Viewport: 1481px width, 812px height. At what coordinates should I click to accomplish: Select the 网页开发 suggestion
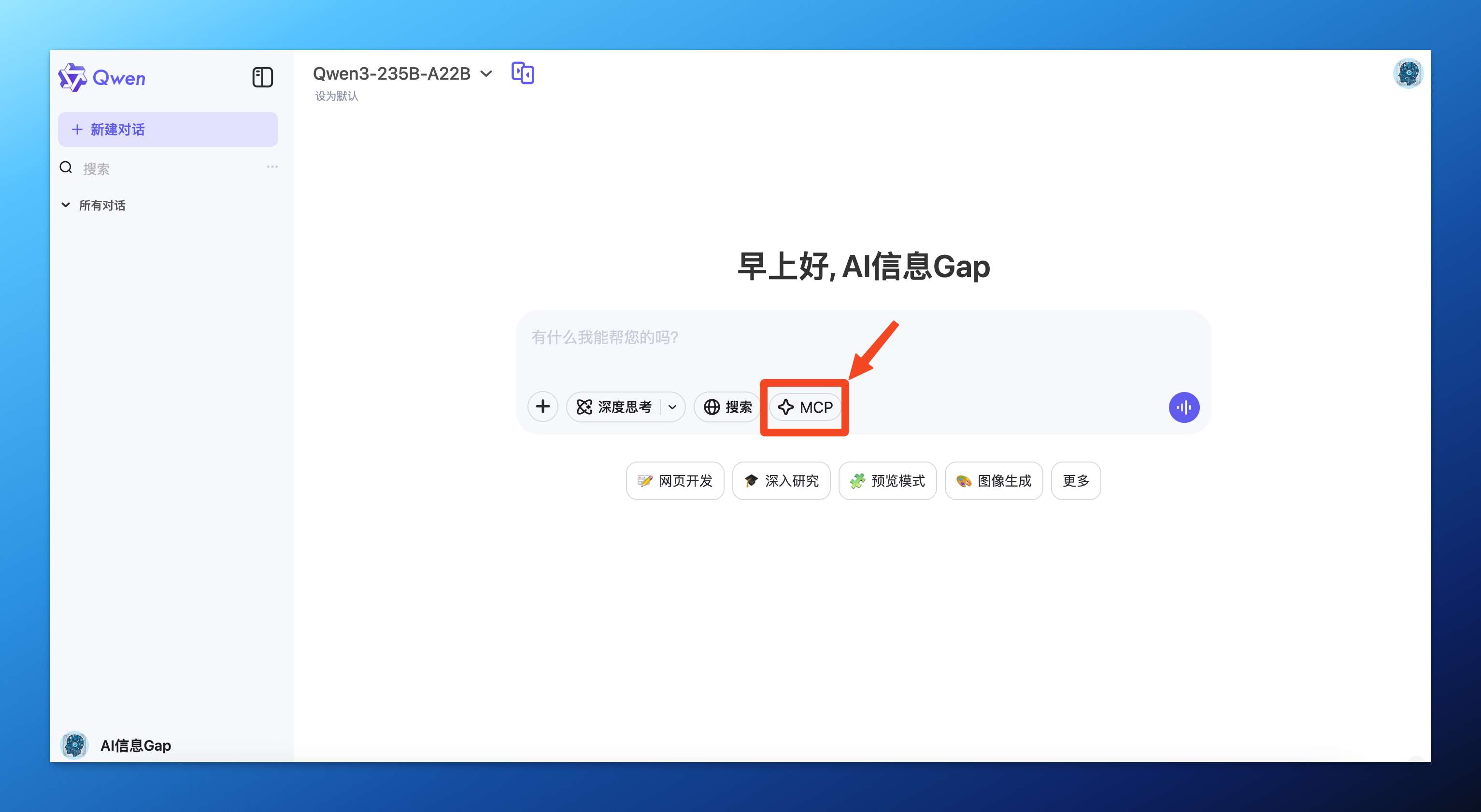[674, 481]
